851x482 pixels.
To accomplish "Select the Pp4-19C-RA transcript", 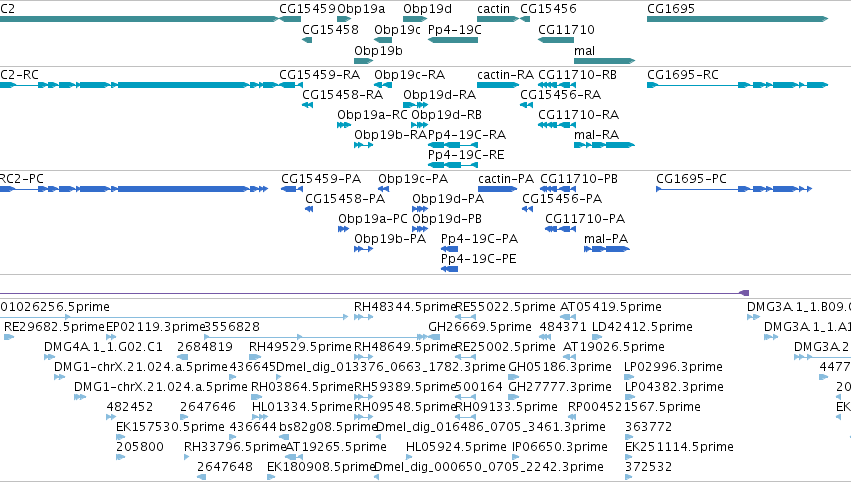I will (x=453, y=145).
